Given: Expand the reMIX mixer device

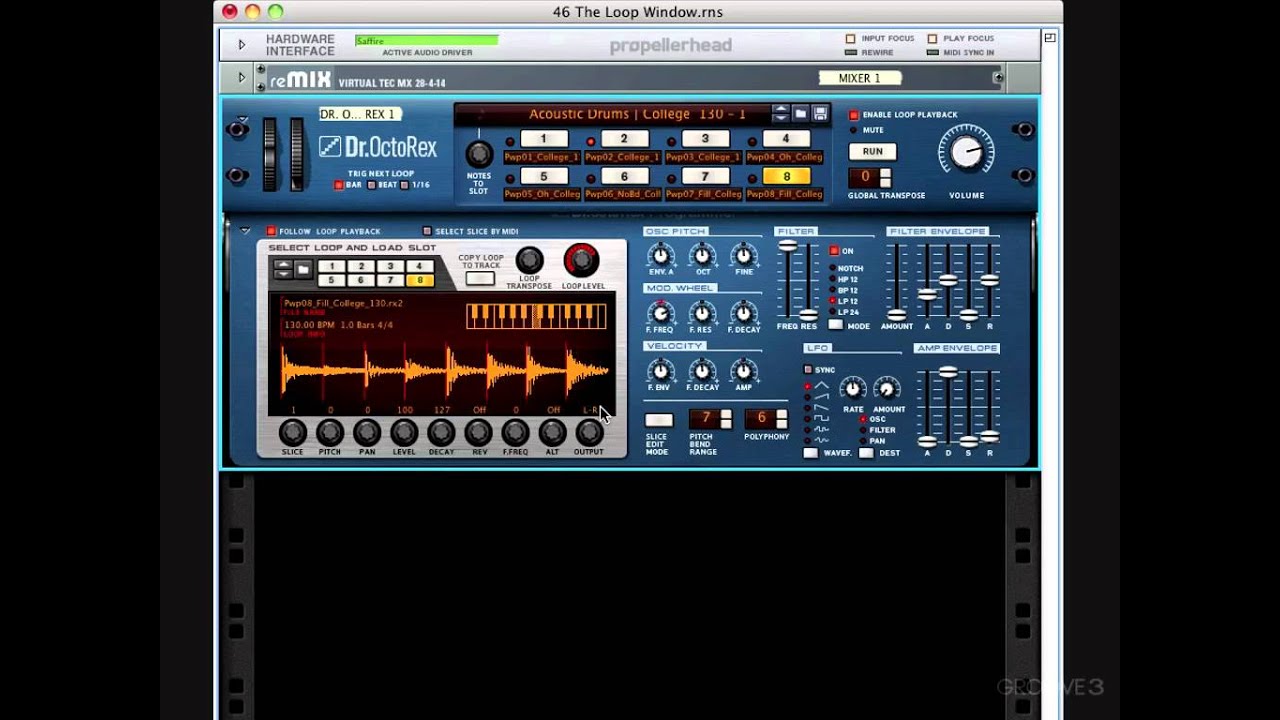Looking at the screenshot, I should (241, 78).
